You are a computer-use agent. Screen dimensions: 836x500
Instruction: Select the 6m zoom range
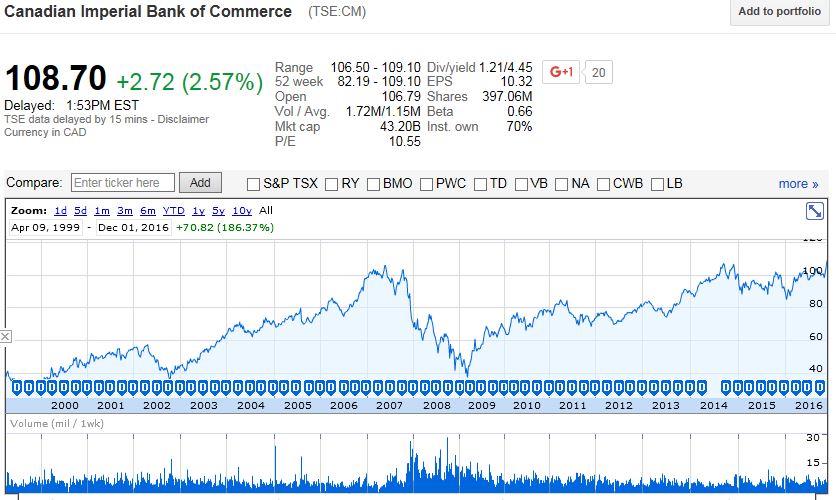tap(148, 211)
